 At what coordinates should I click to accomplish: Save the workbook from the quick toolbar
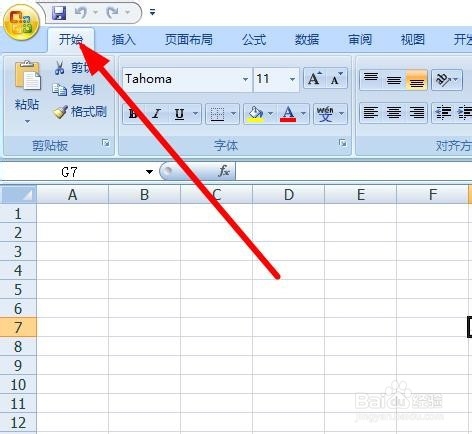point(59,13)
